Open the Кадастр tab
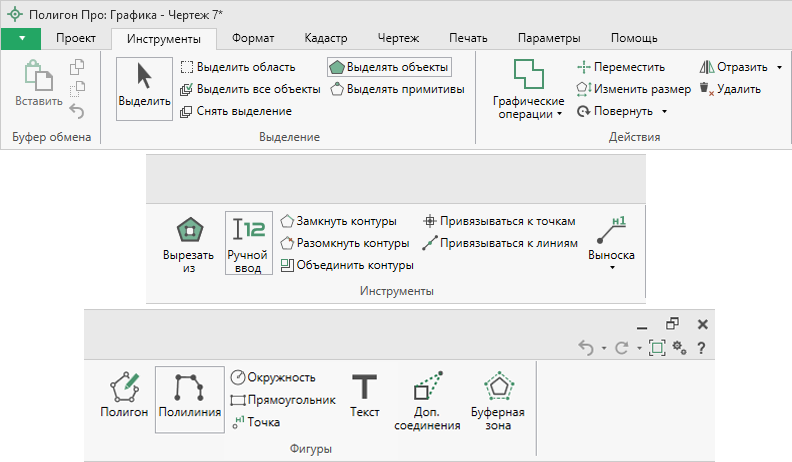 coord(326,39)
